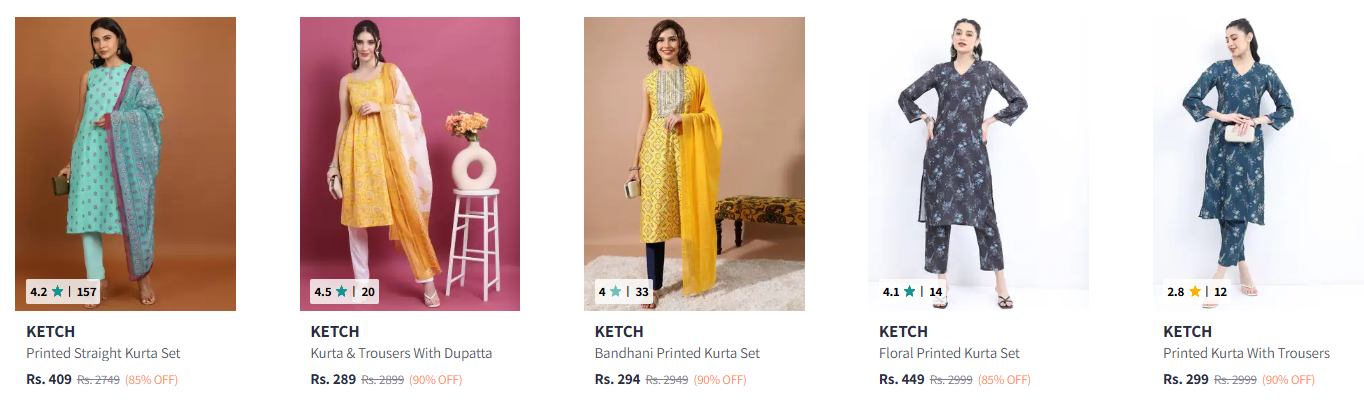Open the Bandhani Printed Kurta Set link
Image resolution: width=1364 pixels, height=410 pixels.
point(677,353)
